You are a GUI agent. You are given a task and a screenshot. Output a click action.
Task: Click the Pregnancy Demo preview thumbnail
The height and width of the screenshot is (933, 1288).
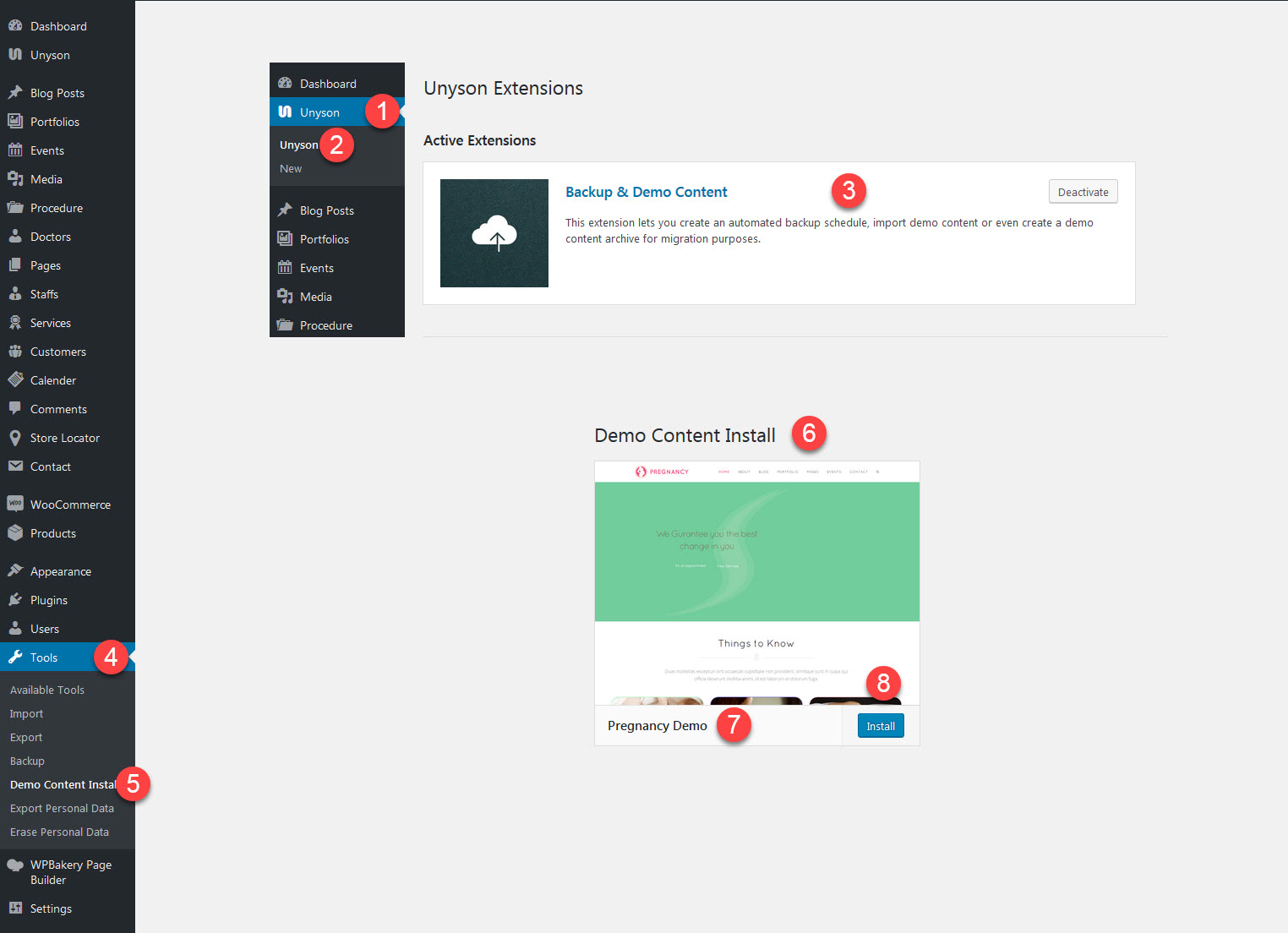coord(756,583)
